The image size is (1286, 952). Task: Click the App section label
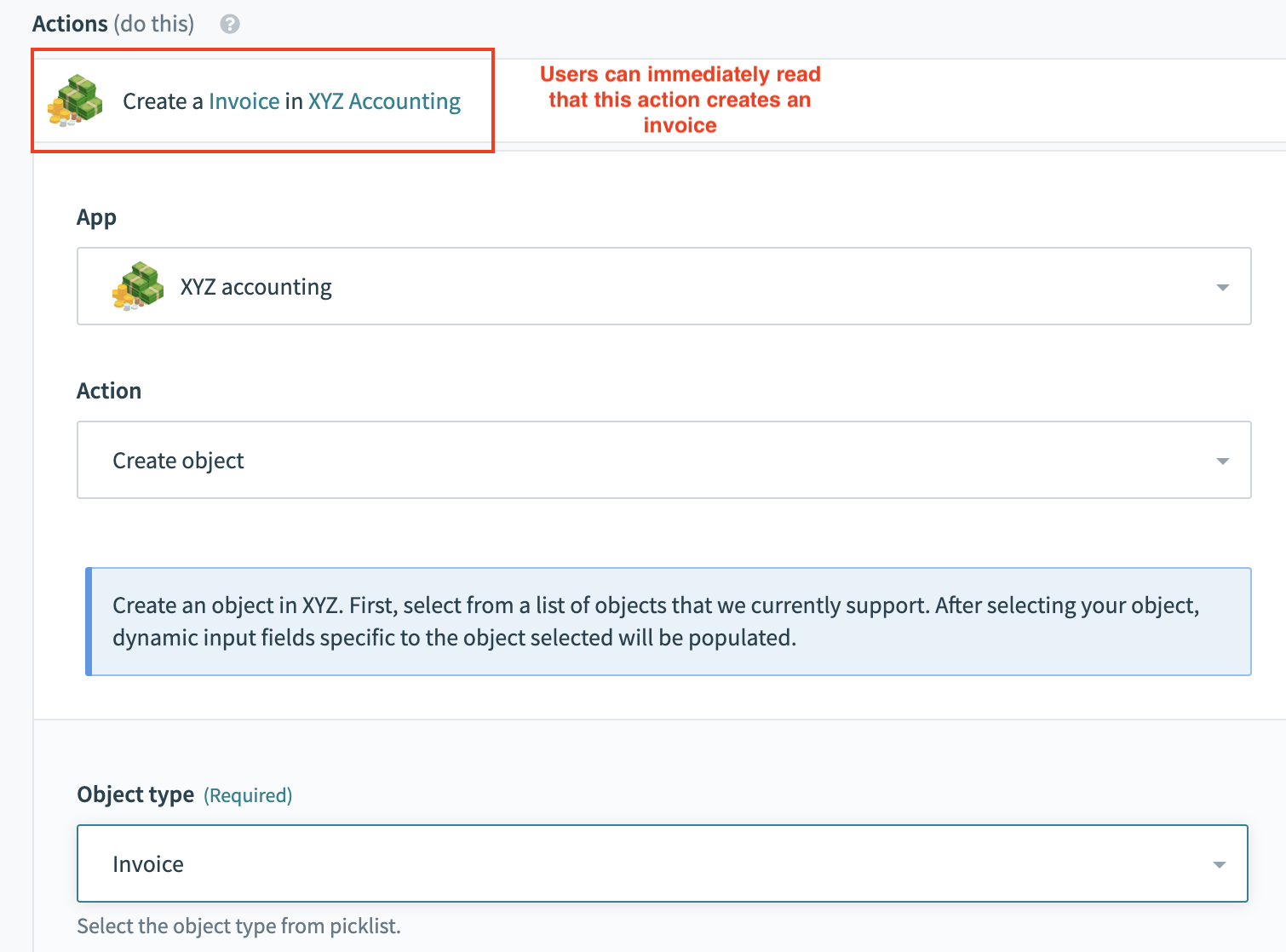(96, 216)
